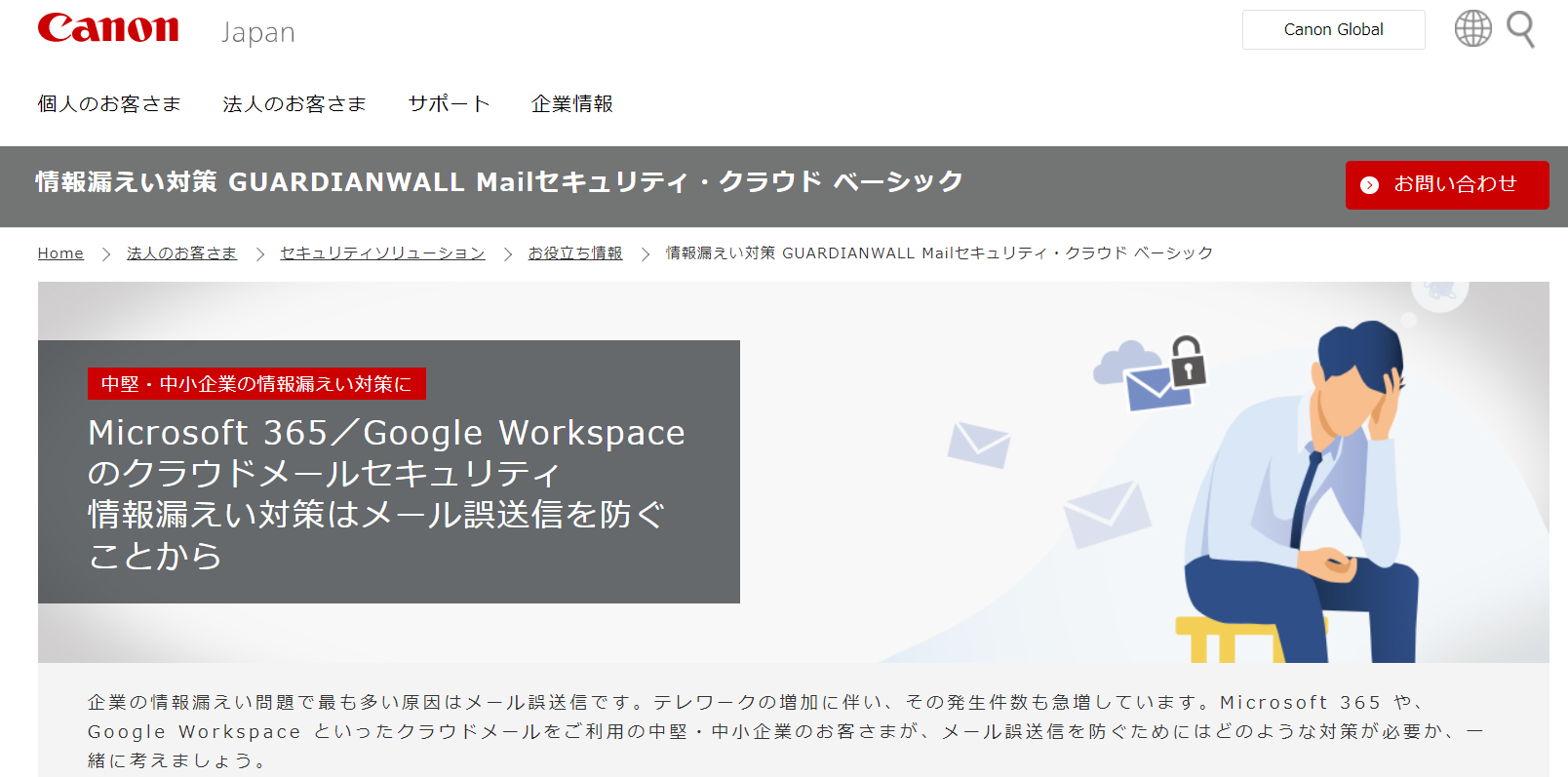
Task: Open the globe language selector icon
Action: [x=1472, y=29]
